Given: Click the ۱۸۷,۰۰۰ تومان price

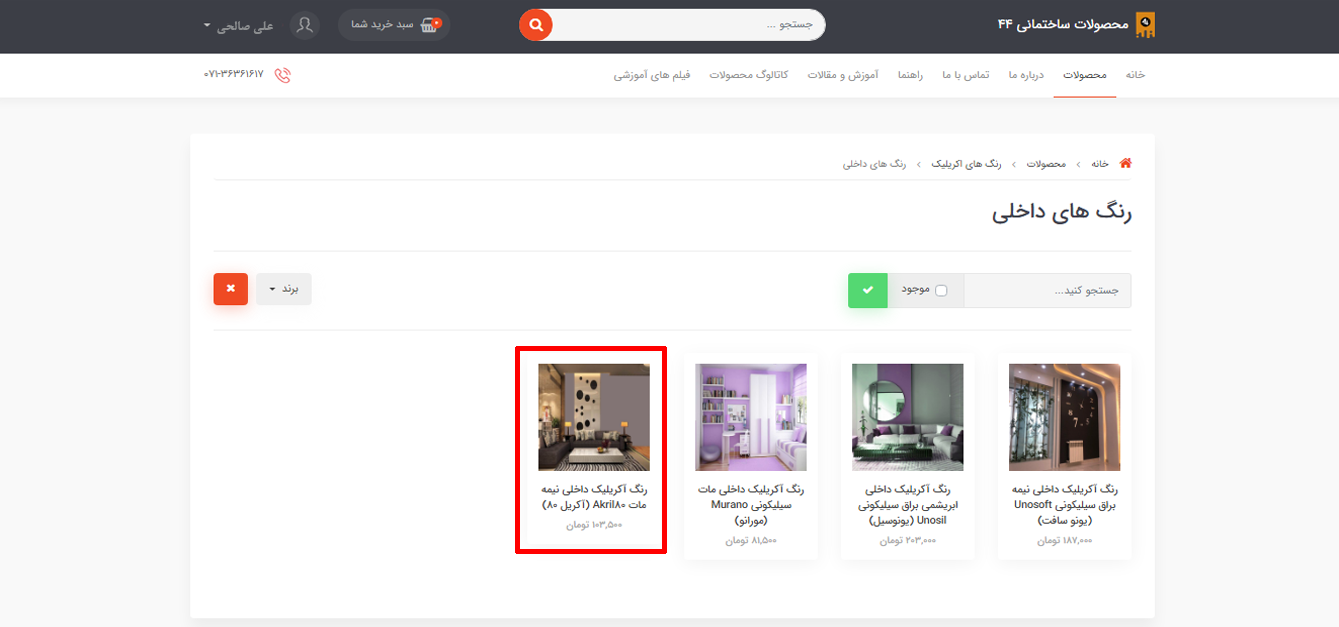Looking at the screenshot, I should pos(1064,540).
